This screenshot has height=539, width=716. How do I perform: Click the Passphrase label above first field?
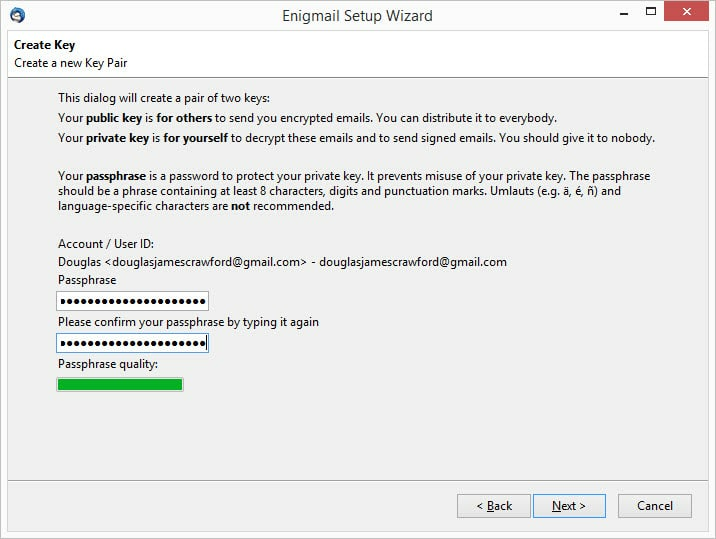(87, 280)
